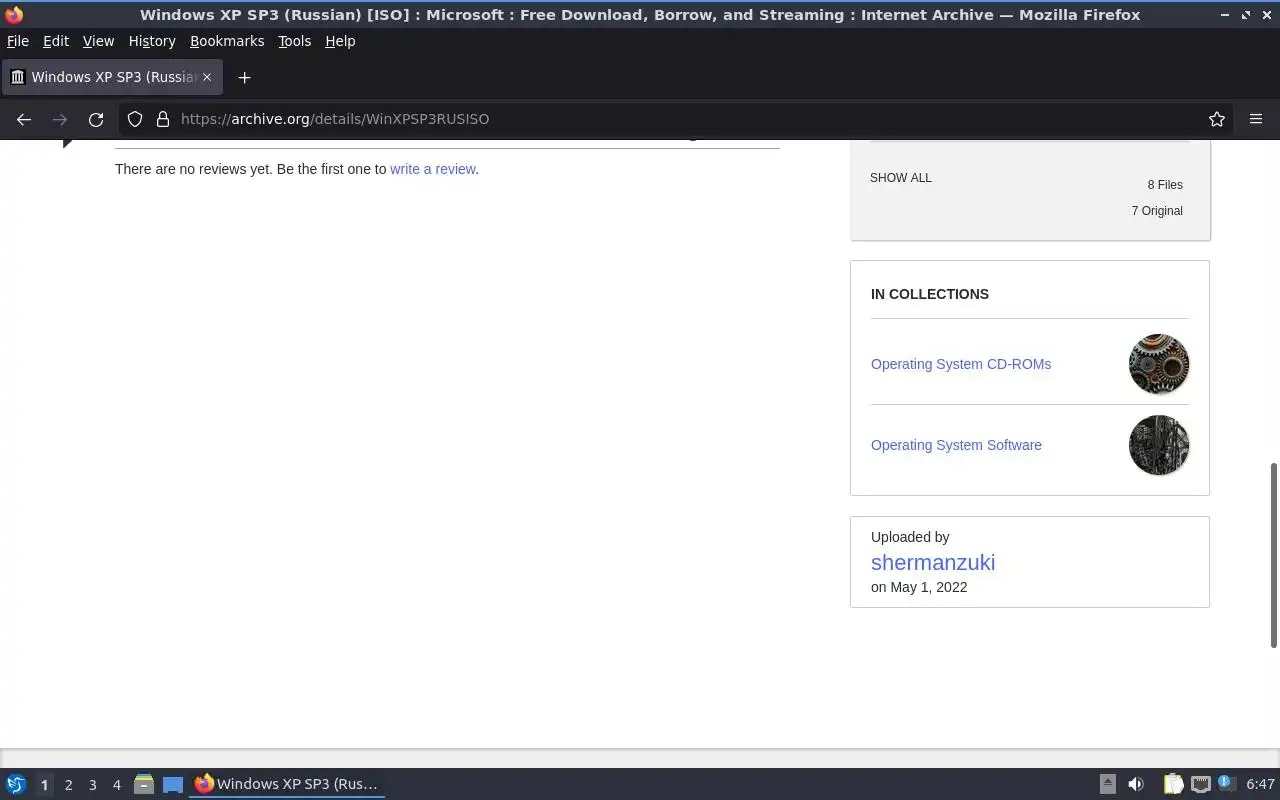Open '7 Original' files listing

1157,211
